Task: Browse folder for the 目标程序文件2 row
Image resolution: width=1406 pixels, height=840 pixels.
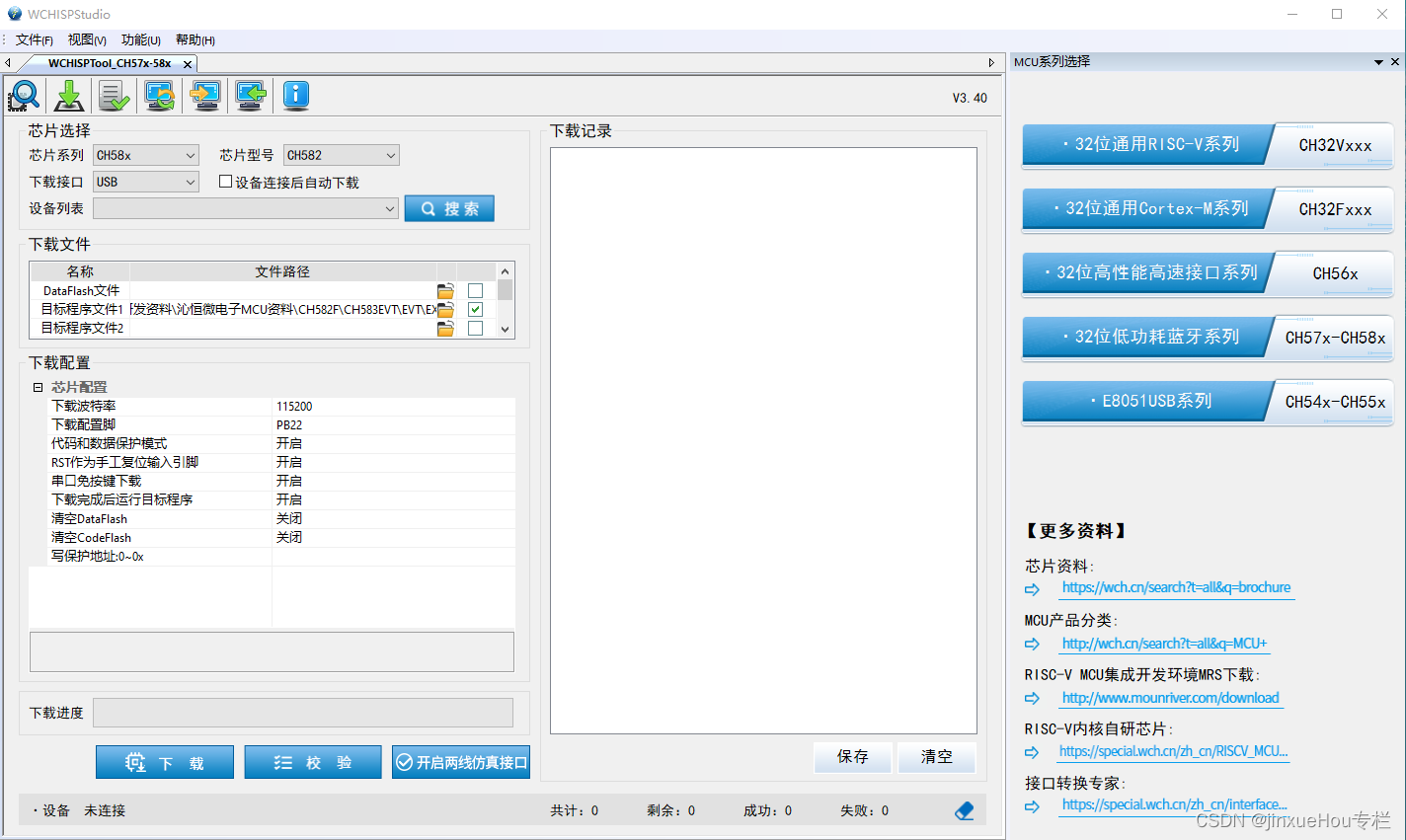Action: [x=446, y=328]
